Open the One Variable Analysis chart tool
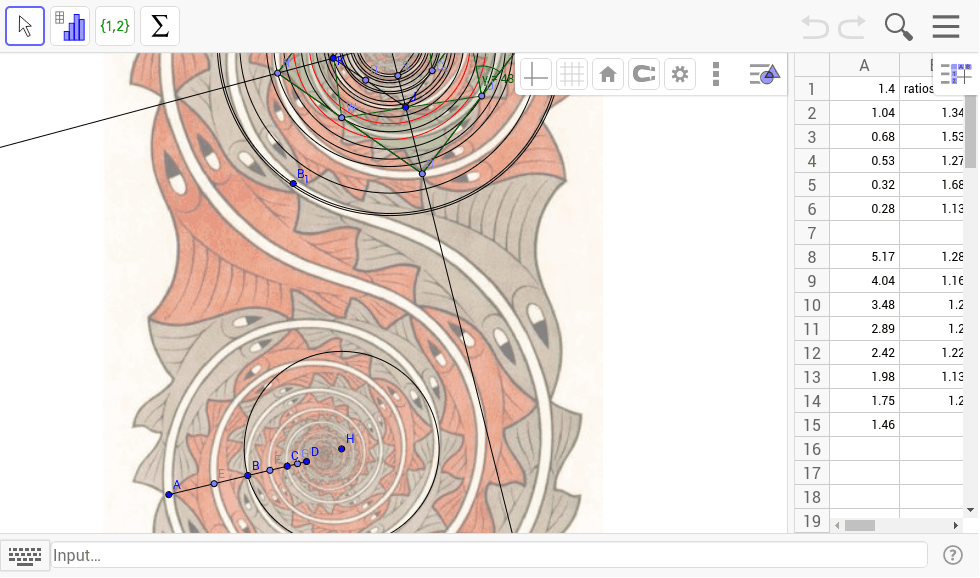Viewport: 980px width, 578px height. 70,26
